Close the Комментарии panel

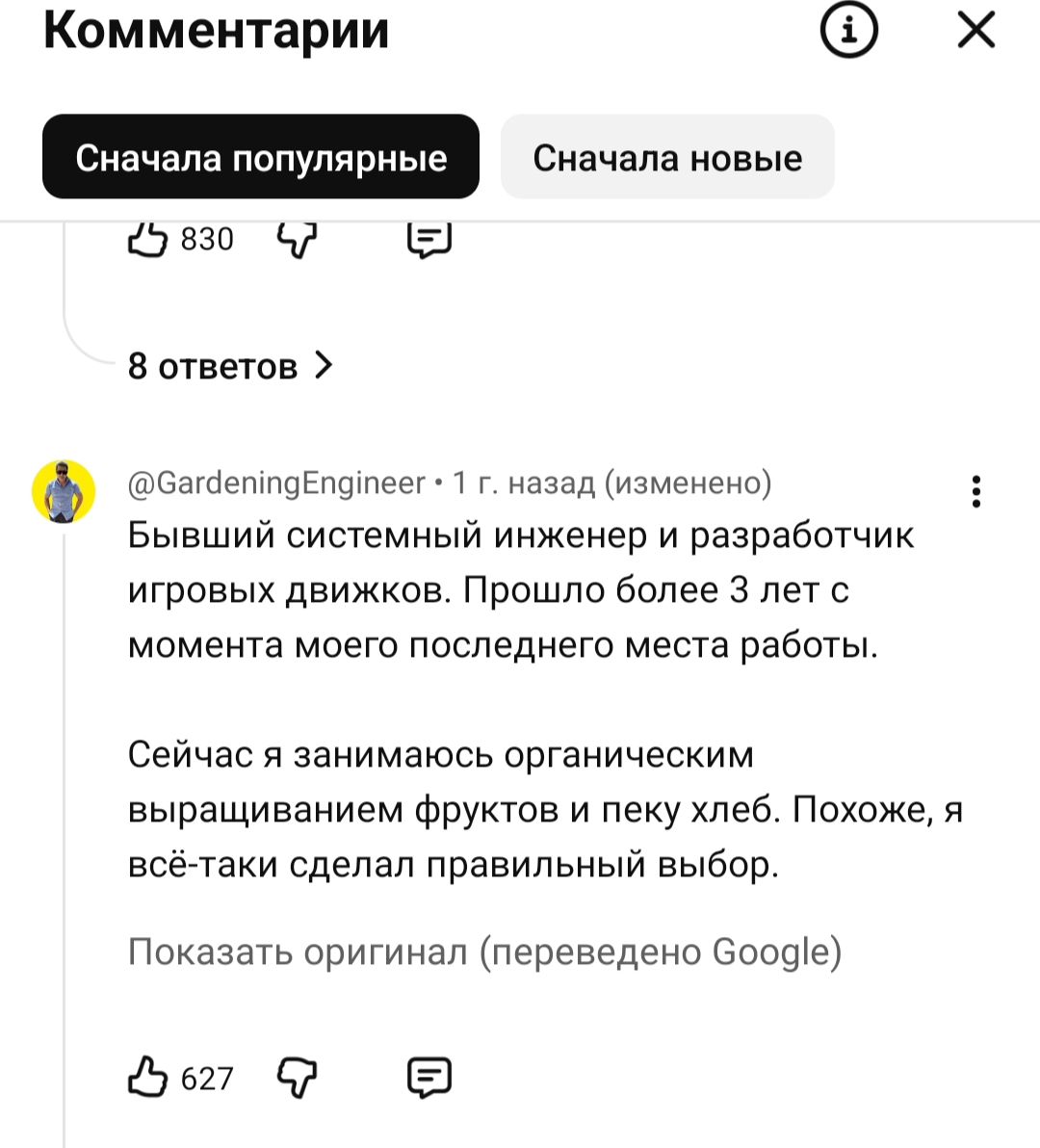pyautogui.click(x=976, y=31)
